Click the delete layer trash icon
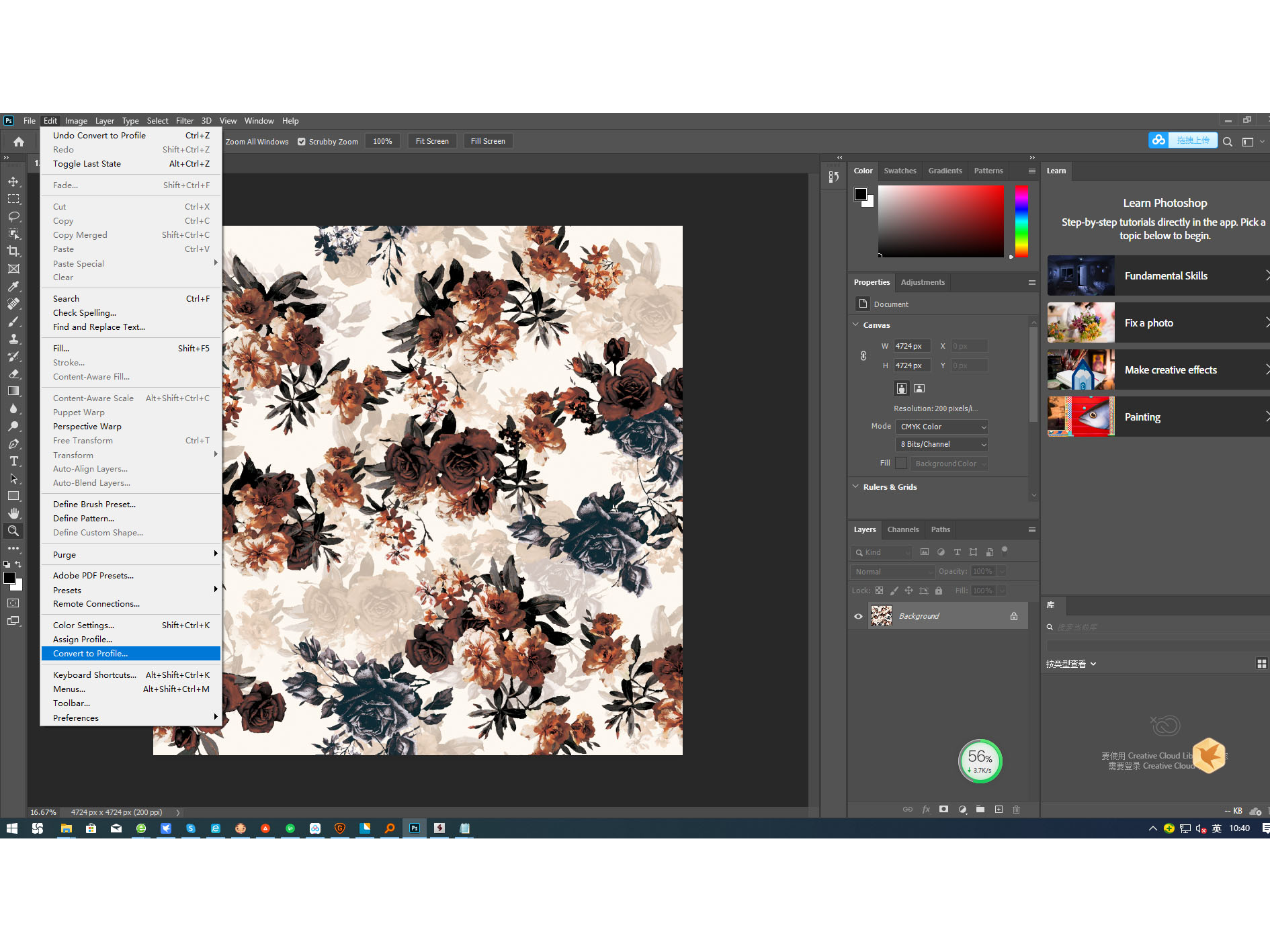 click(1016, 810)
